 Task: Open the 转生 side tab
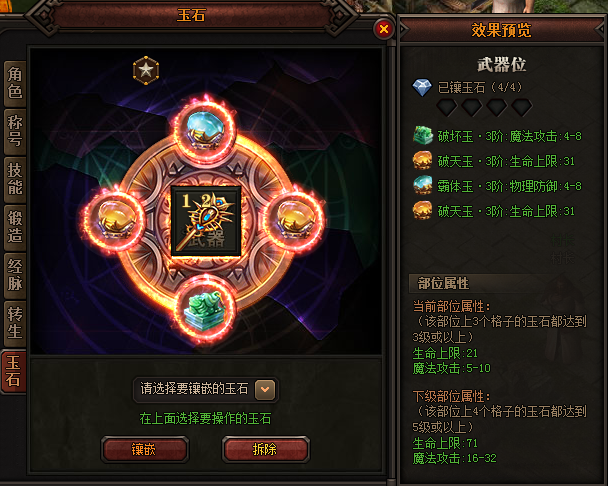[15, 323]
